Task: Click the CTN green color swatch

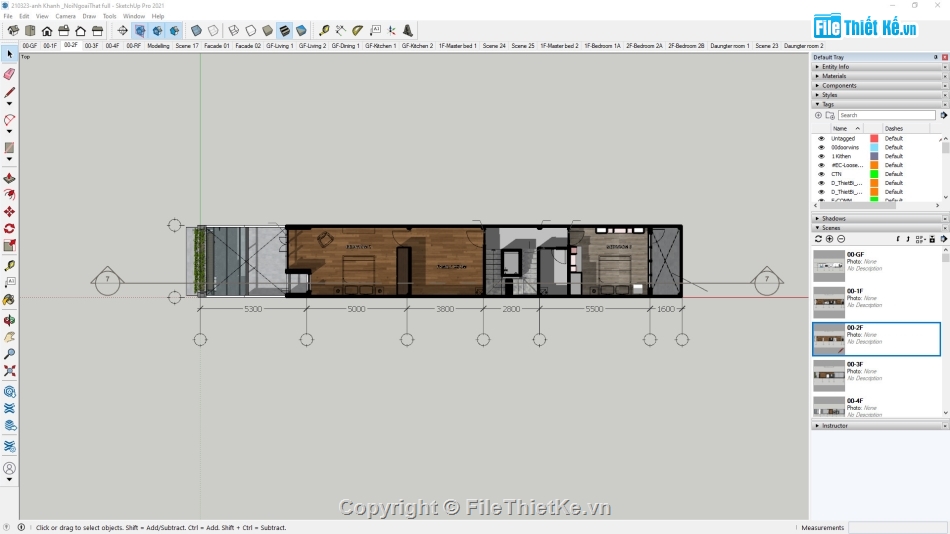Action: tap(874, 174)
